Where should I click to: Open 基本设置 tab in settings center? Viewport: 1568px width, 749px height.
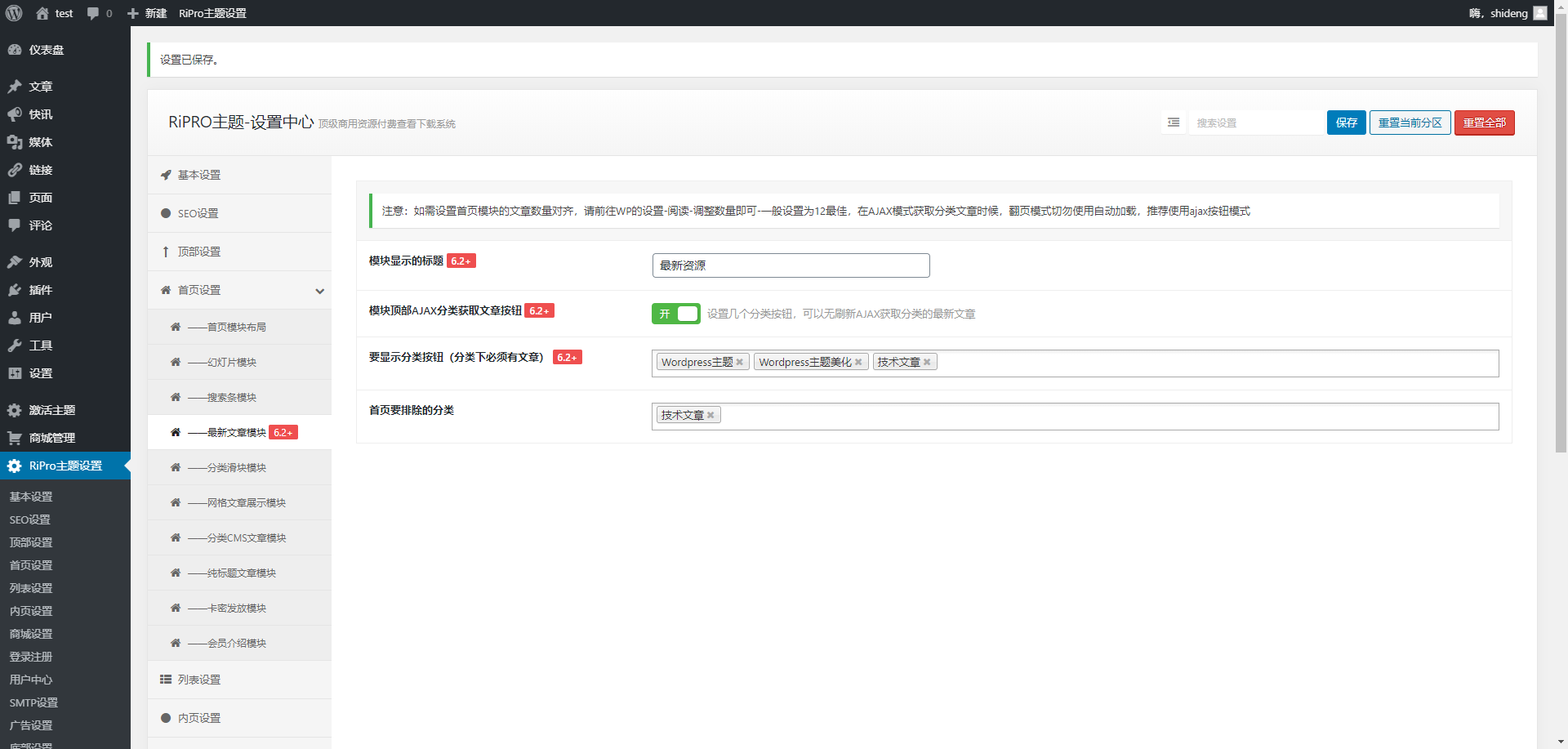tap(239, 175)
